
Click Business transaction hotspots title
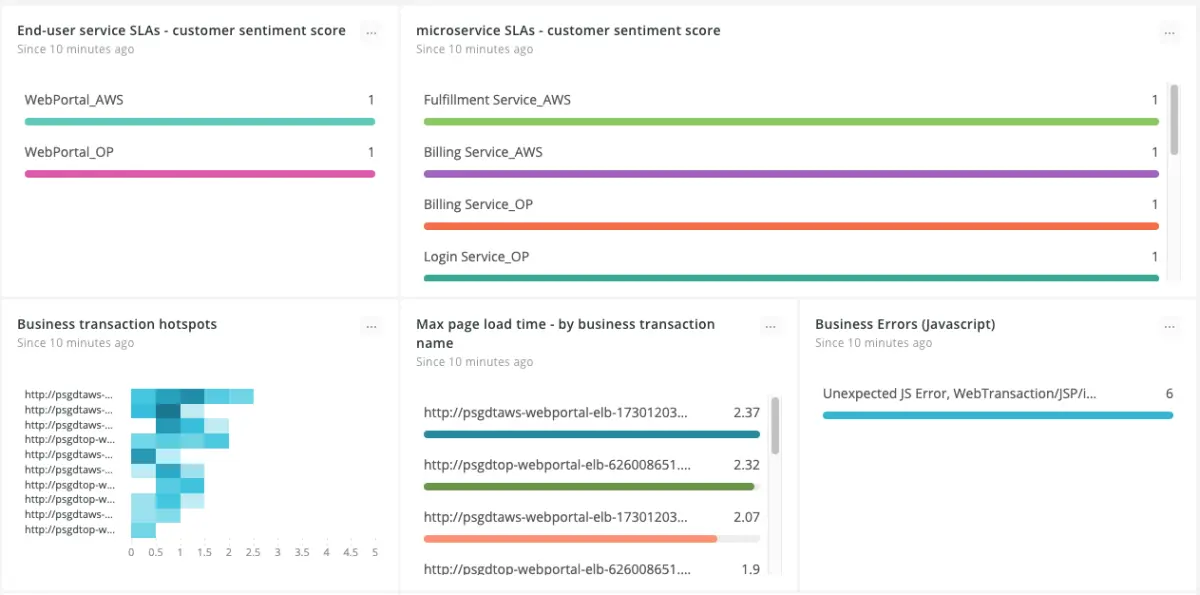coord(117,324)
